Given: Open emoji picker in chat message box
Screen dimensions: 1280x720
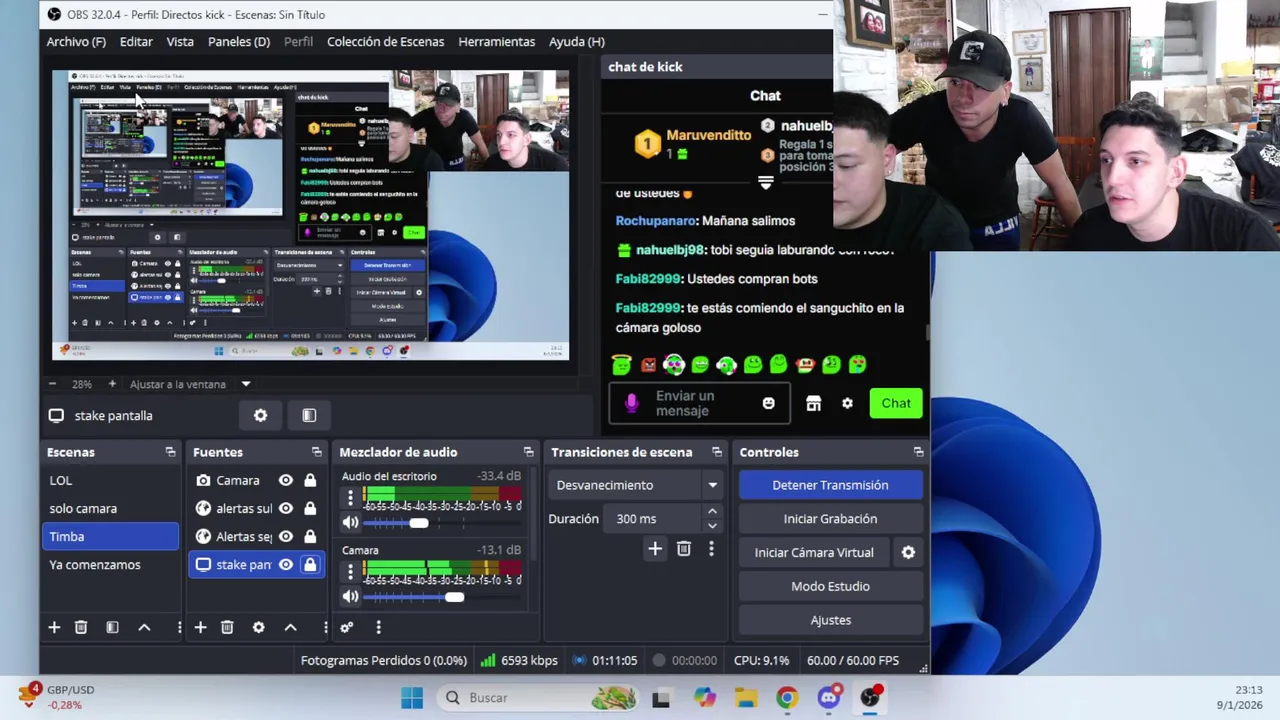Looking at the screenshot, I should 768,403.
